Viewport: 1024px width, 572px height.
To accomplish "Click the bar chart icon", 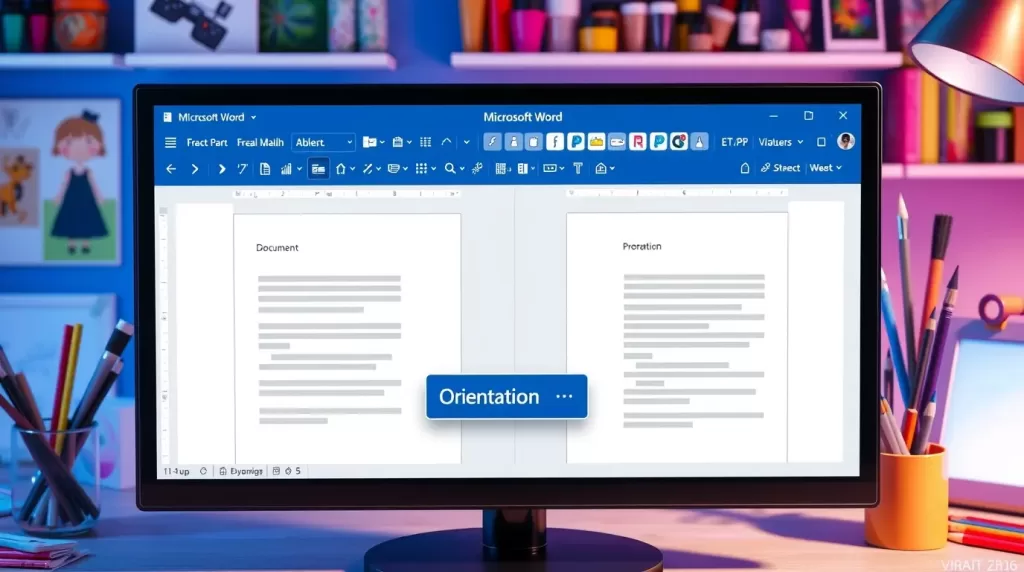I will [286, 168].
